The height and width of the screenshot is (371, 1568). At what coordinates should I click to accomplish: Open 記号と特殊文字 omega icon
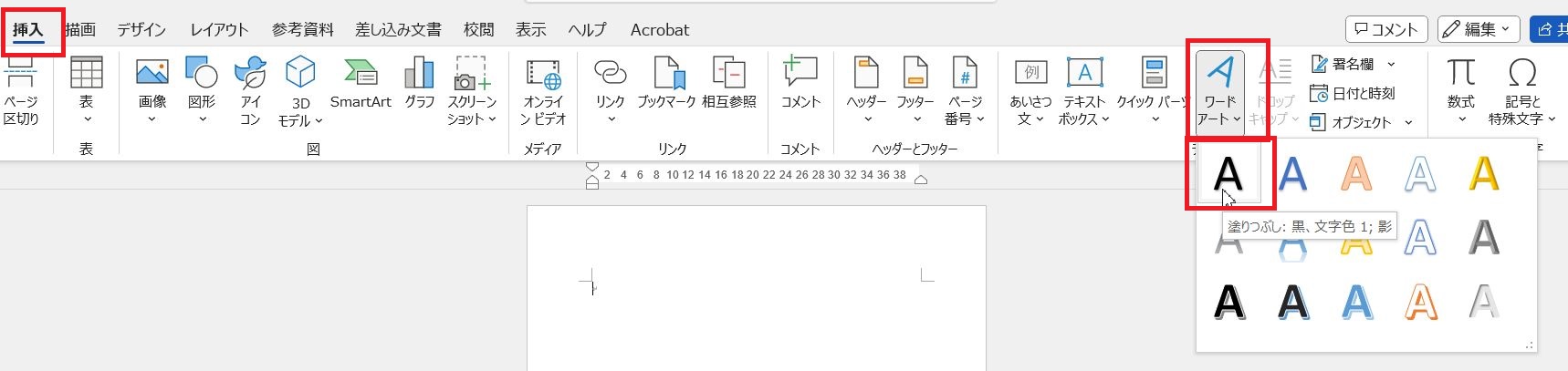(x=1522, y=72)
